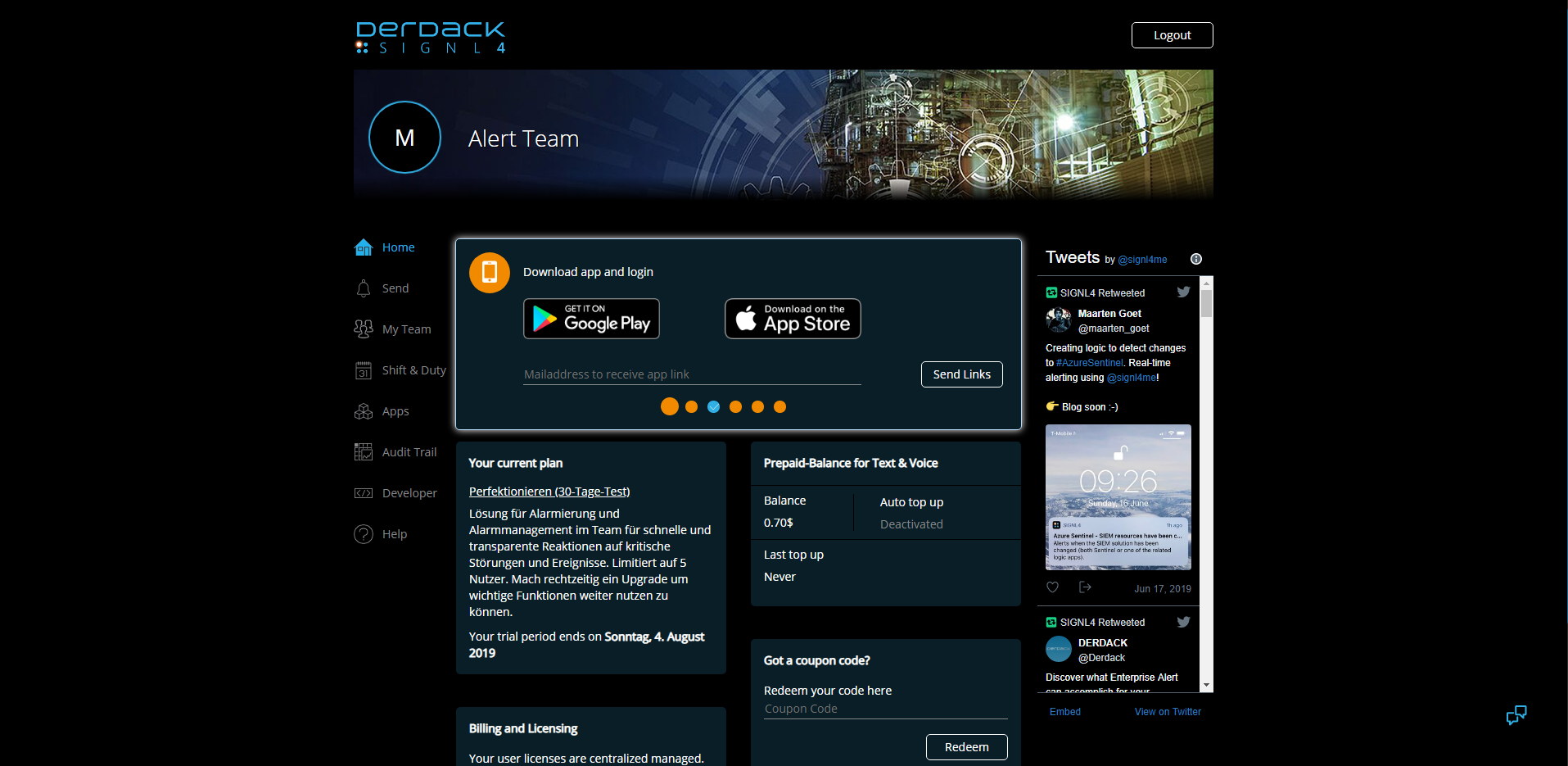This screenshot has width=1568, height=766.
Task: Click the tweets scrollbar thumb
Action: (1206, 303)
